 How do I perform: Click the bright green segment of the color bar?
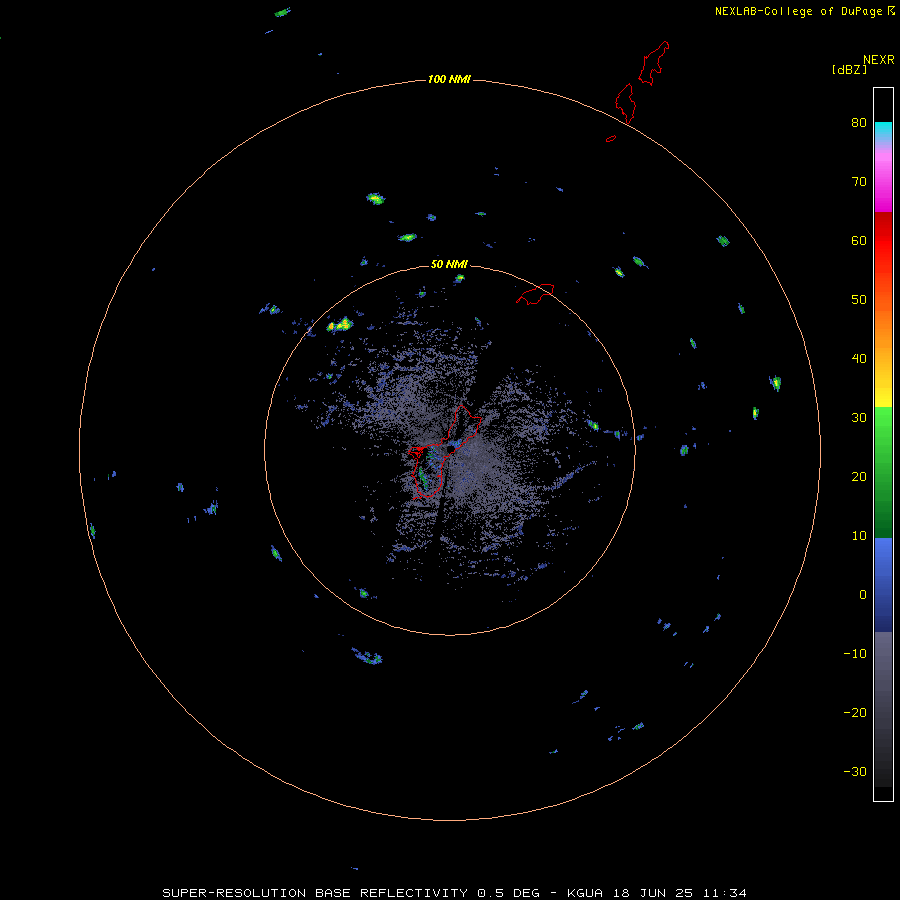883,425
